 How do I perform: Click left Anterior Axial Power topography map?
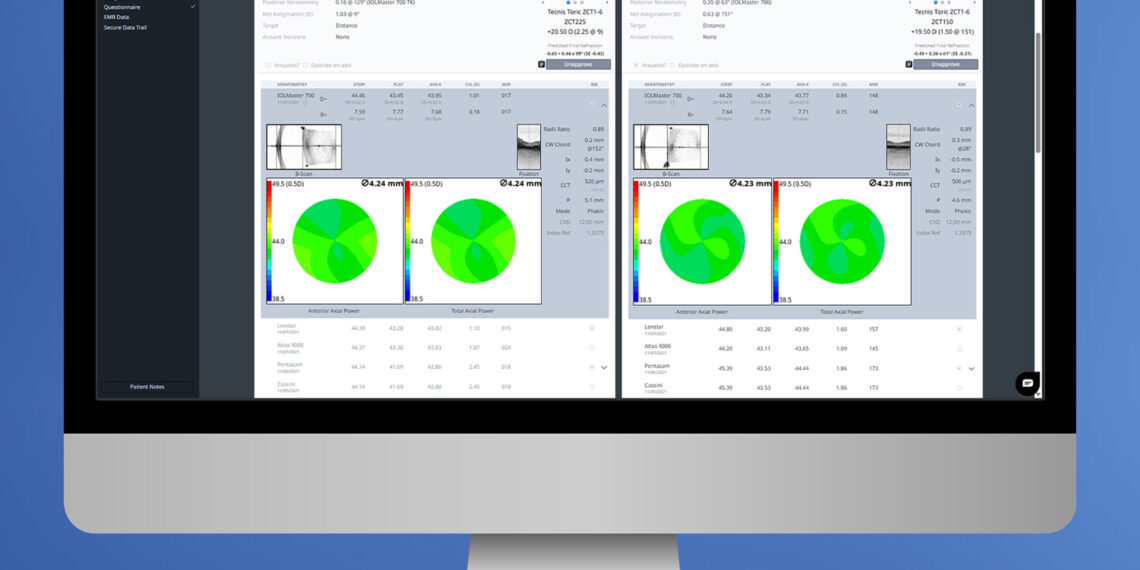334,241
